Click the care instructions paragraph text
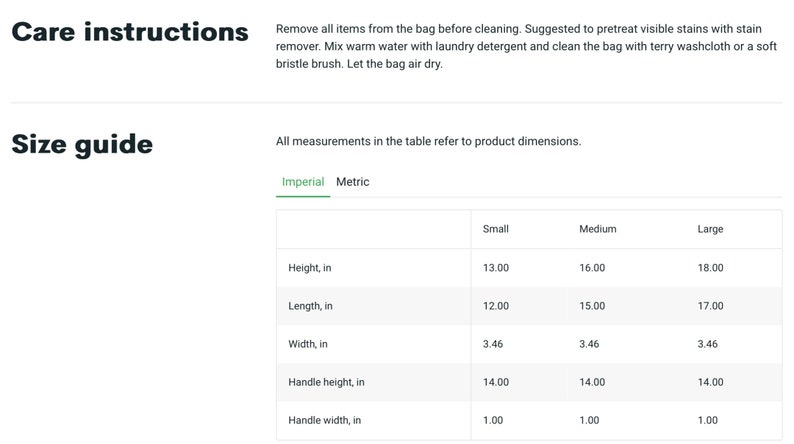This screenshot has height=444, width=794. (526, 46)
